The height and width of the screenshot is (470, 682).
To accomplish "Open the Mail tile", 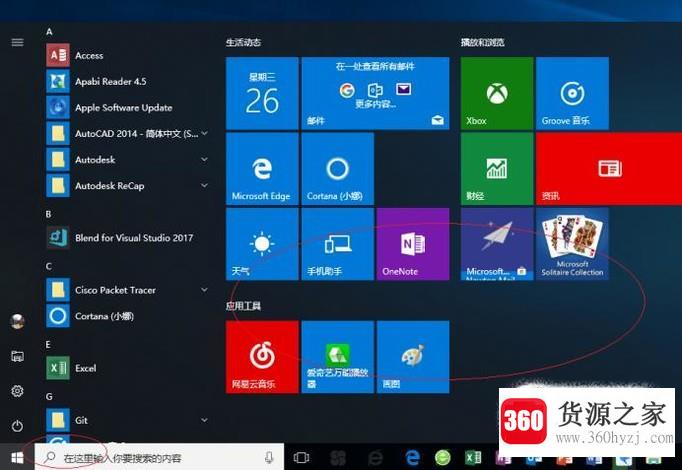I will 375,93.
